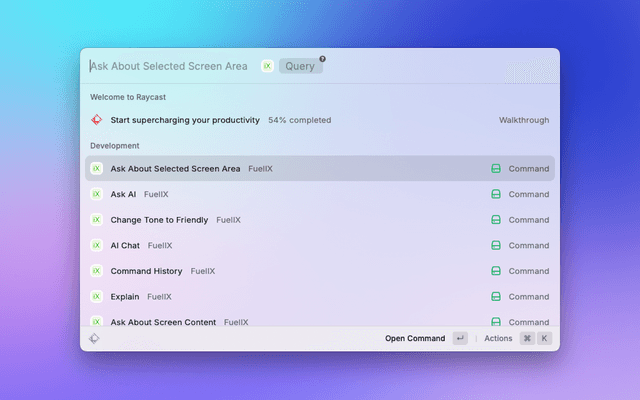Click the green command icon in AI Chat row
This screenshot has width=640, height=400.
tap(495, 245)
